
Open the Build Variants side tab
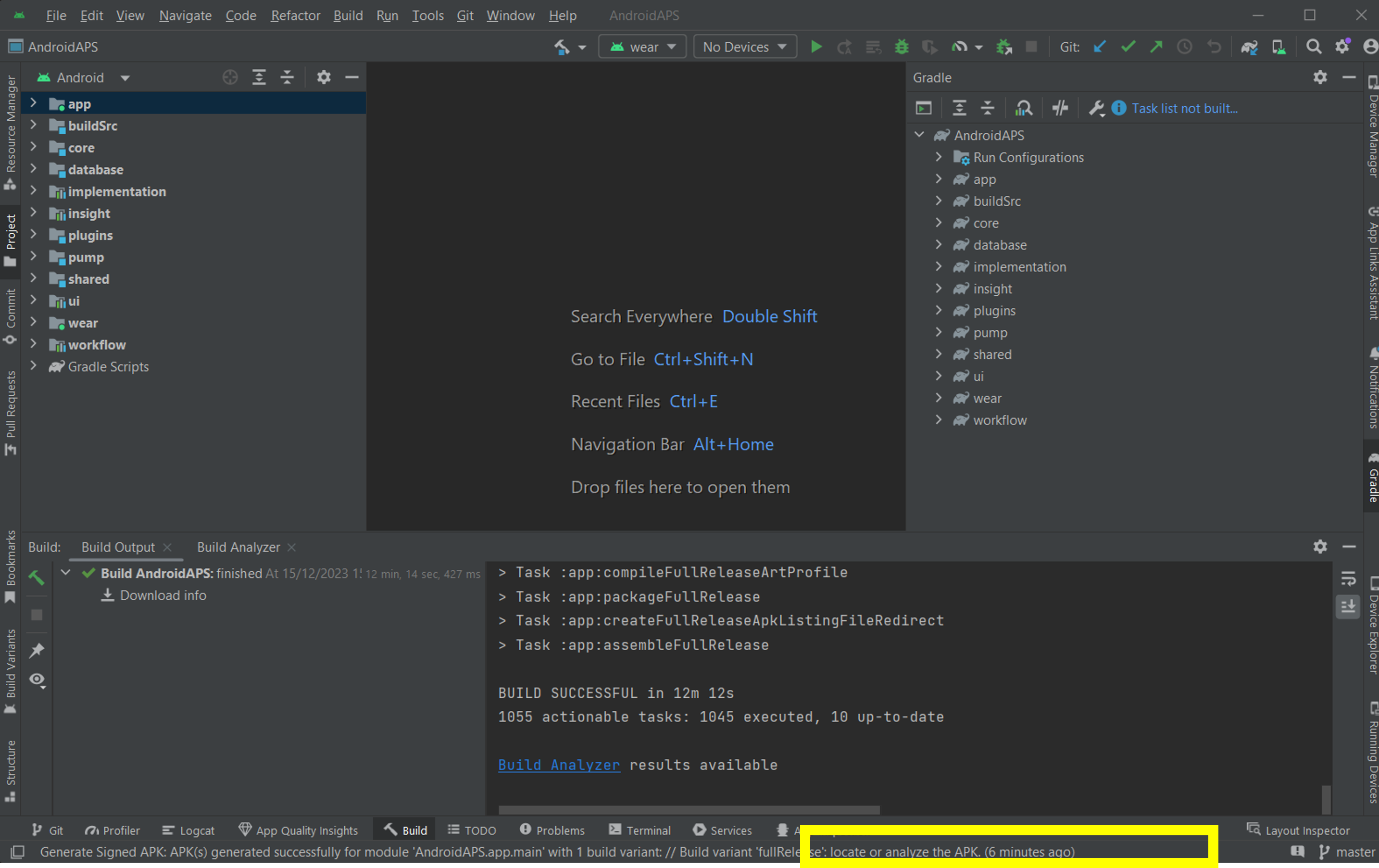pyautogui.click(x=10, y=671)
